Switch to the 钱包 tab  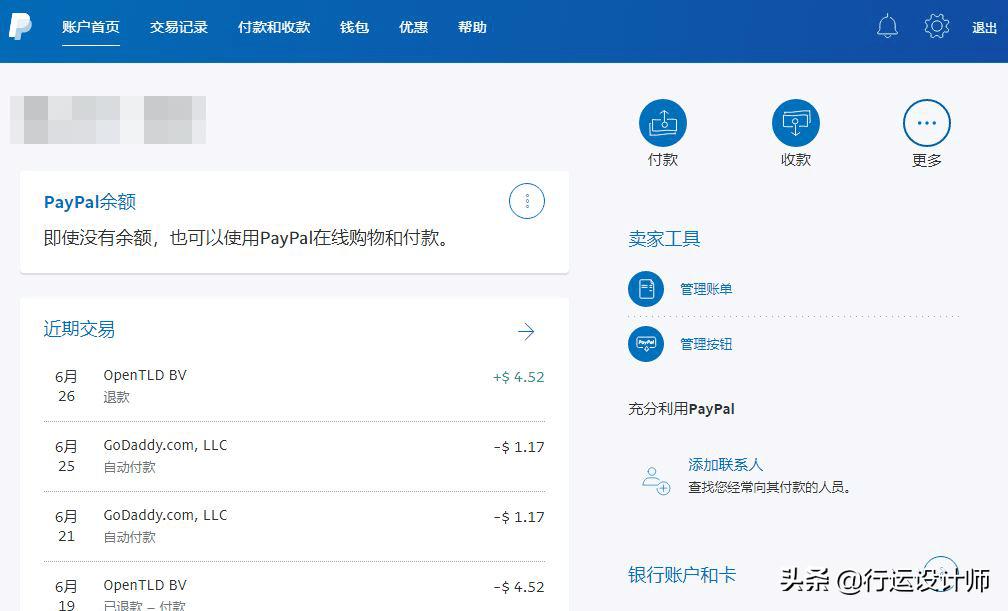[x=353, y=27]
